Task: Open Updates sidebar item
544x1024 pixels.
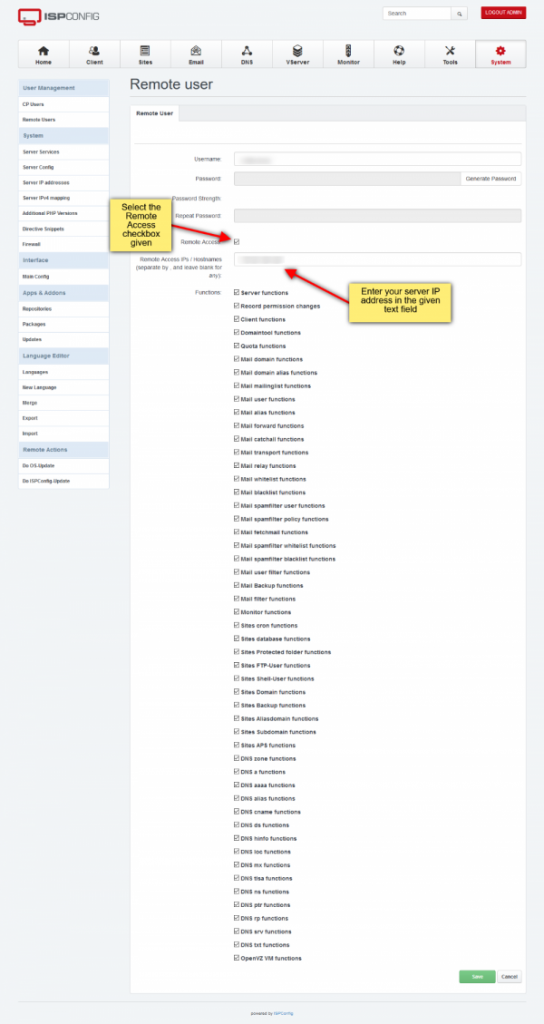Action: [63, 340]
